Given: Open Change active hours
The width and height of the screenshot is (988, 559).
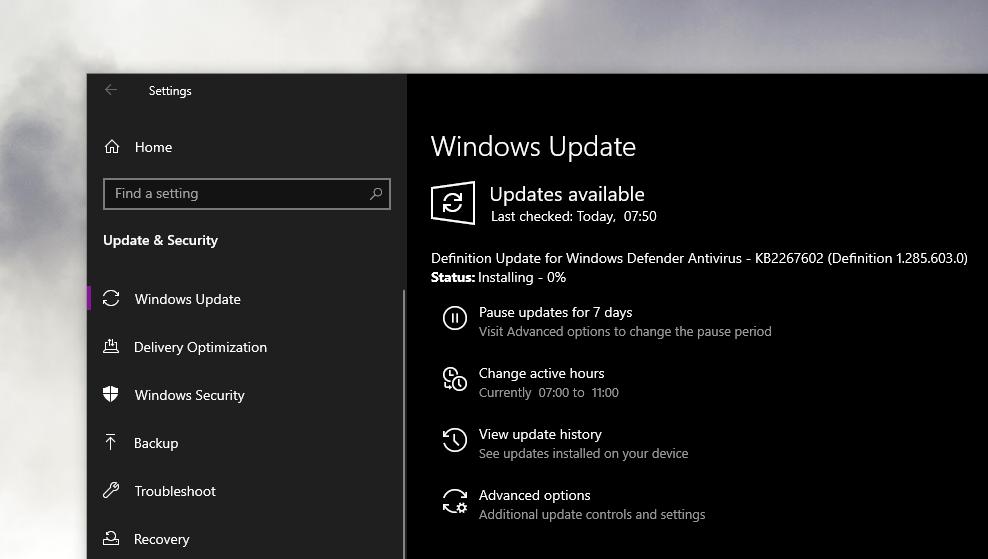Looking at the screenshot, I should [x=541, y=373].
